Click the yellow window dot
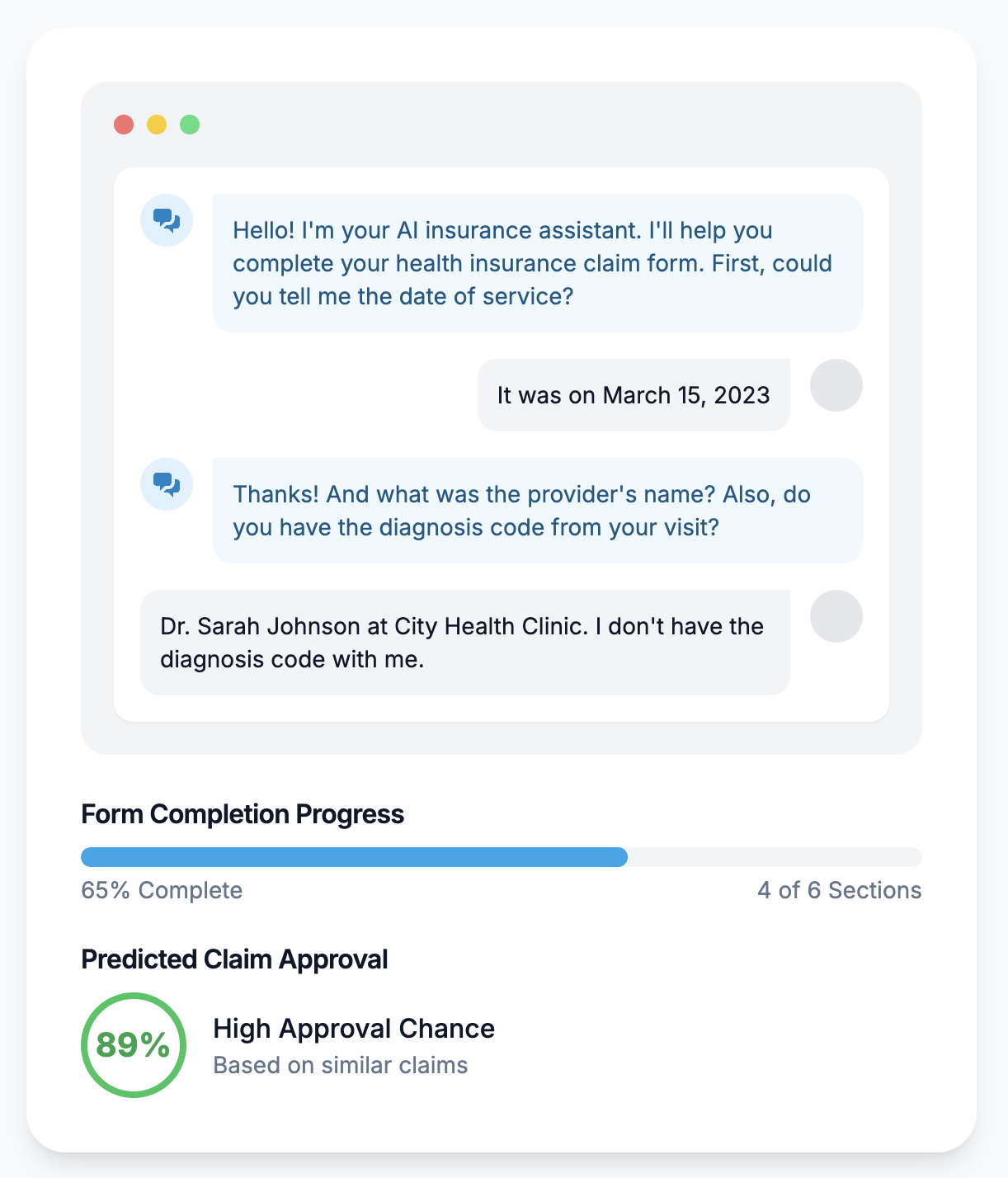This screenshot has height=1178, width=1008. [157, 125]
